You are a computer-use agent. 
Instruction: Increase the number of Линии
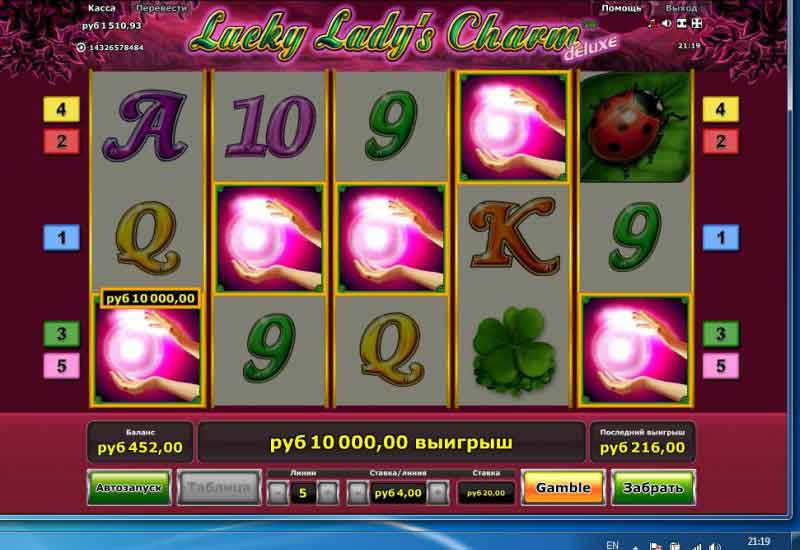[327, 493]
